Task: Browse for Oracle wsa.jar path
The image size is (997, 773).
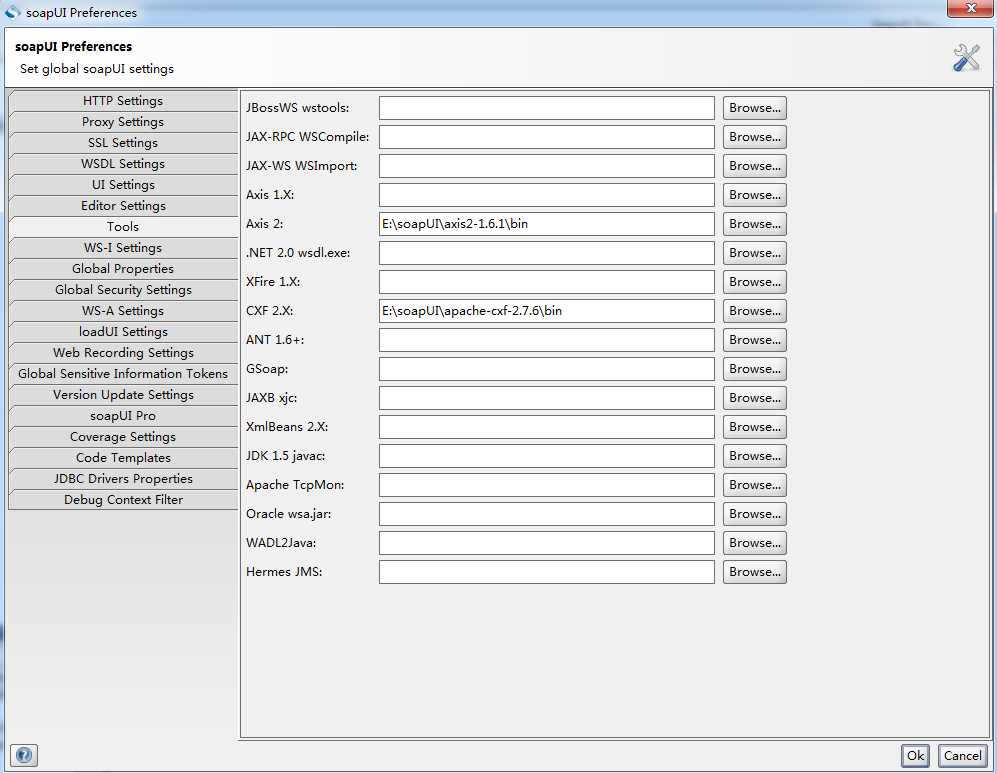Action: 755,514
